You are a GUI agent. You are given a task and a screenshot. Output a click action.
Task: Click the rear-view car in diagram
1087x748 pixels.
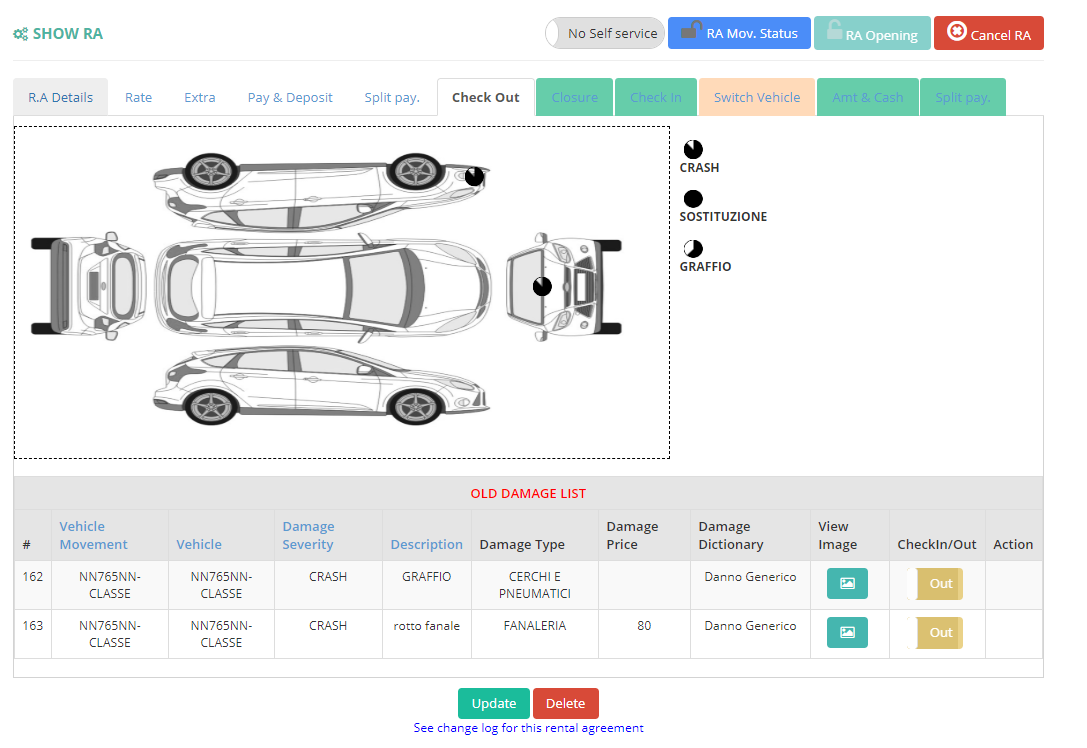[x=89, y=286]
